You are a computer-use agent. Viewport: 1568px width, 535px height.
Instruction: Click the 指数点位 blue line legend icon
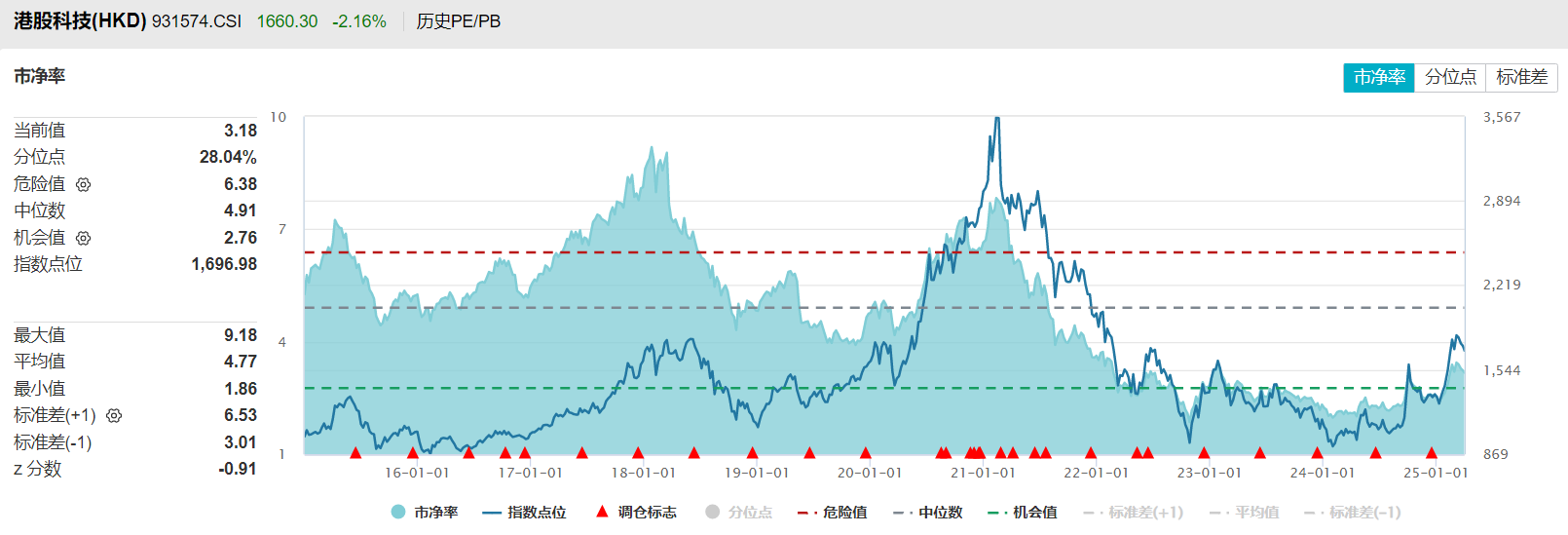click(x=491, y=513)
